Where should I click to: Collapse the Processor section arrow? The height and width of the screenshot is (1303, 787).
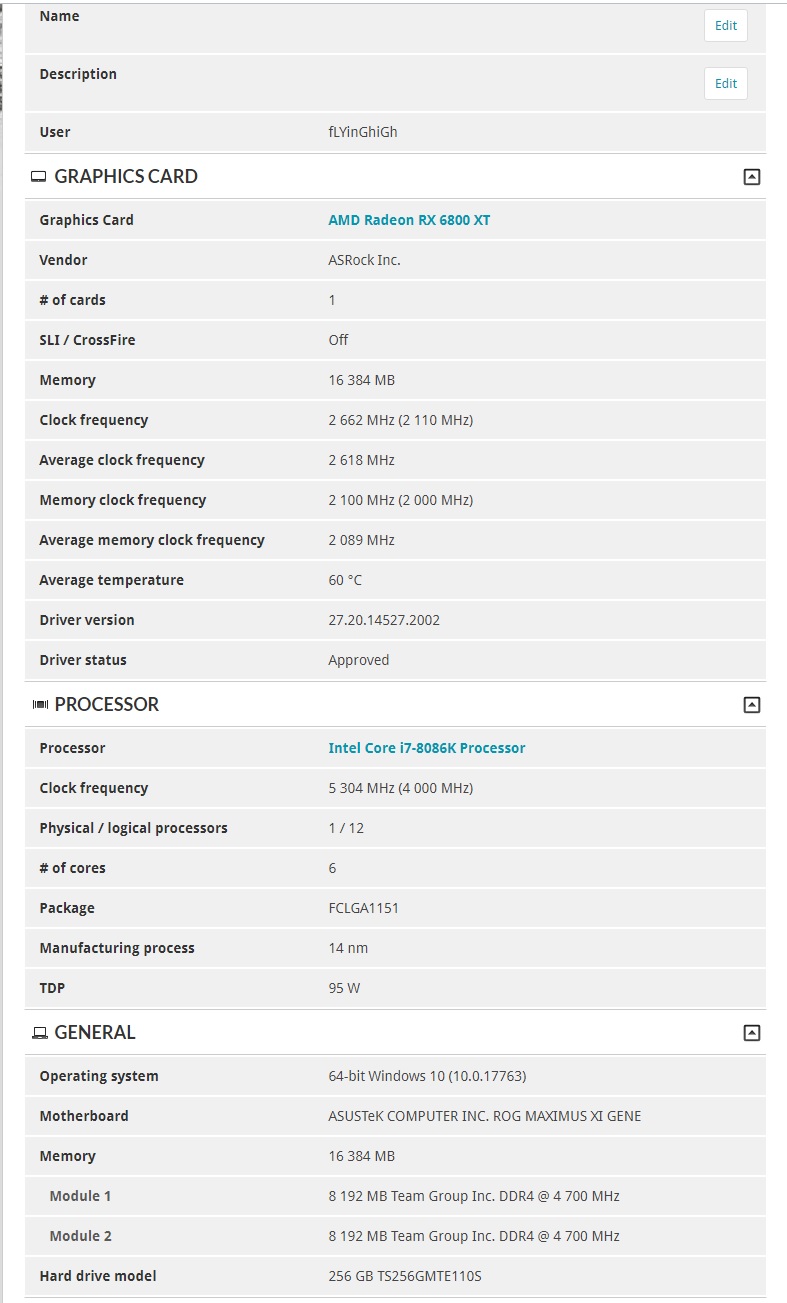(x=752, y=705)
